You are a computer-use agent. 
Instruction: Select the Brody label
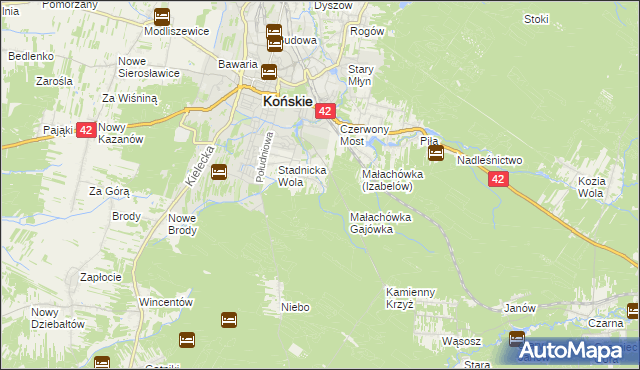pos(127,217)
